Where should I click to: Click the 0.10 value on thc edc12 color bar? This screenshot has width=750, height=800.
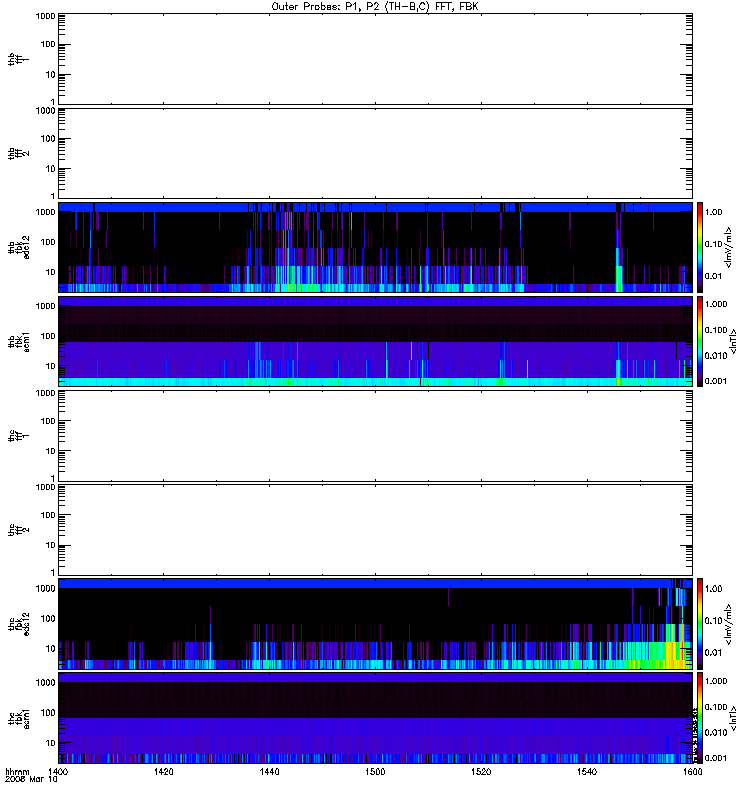(x=713, y=620)
